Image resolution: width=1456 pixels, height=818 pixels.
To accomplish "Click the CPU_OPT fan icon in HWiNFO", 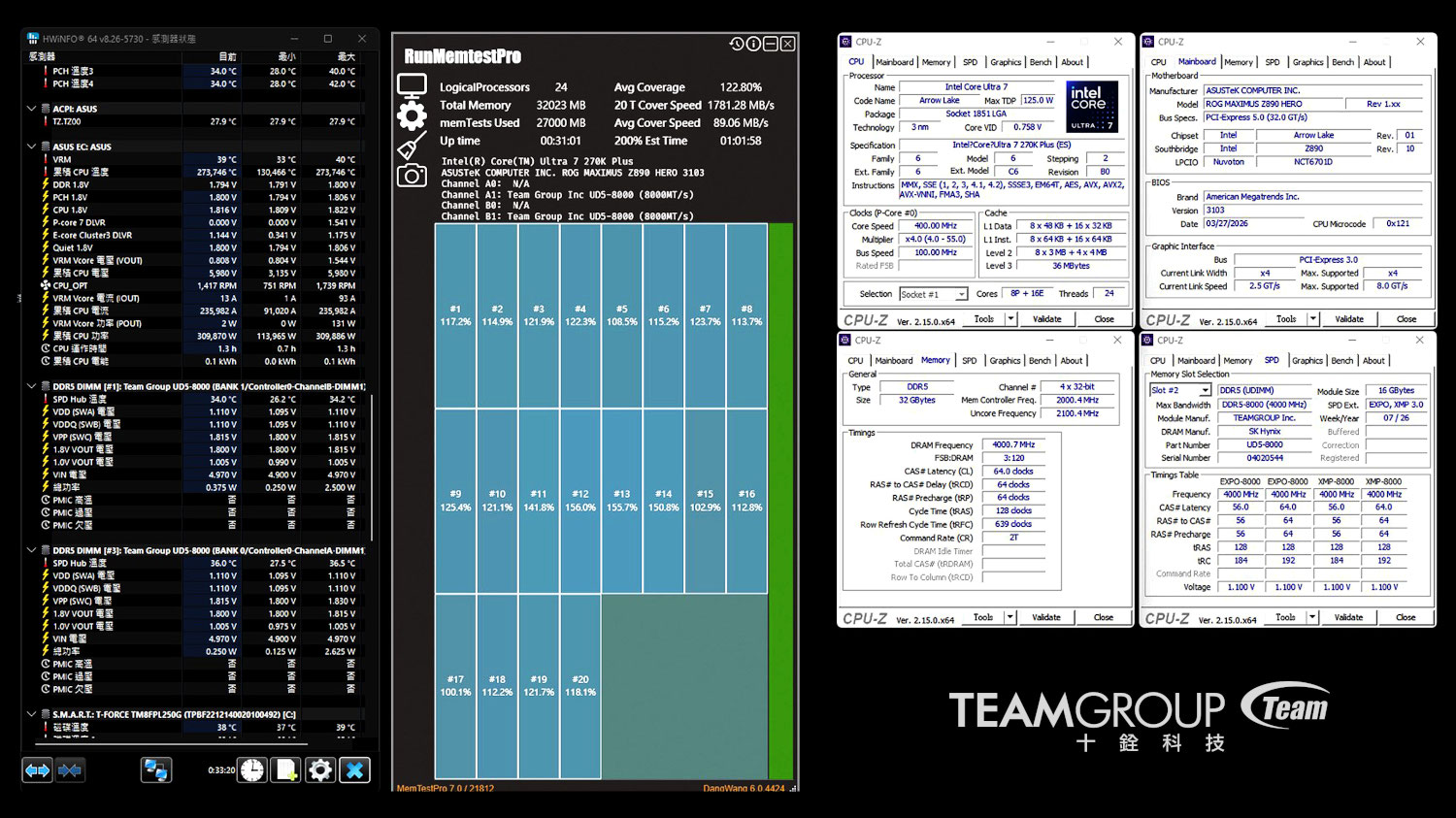I will [x=46, y=285].
